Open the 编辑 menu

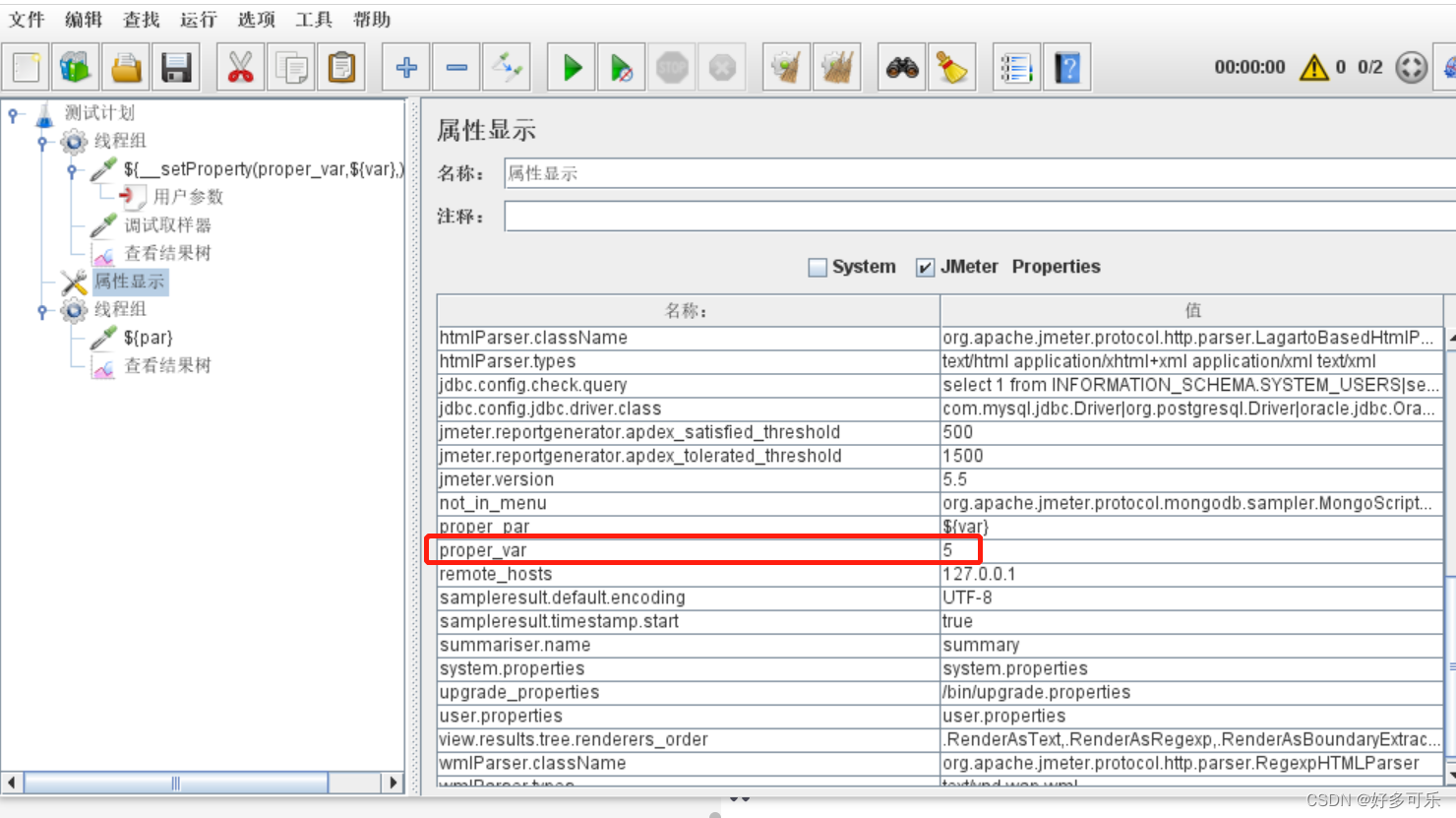tap(84, 20)
